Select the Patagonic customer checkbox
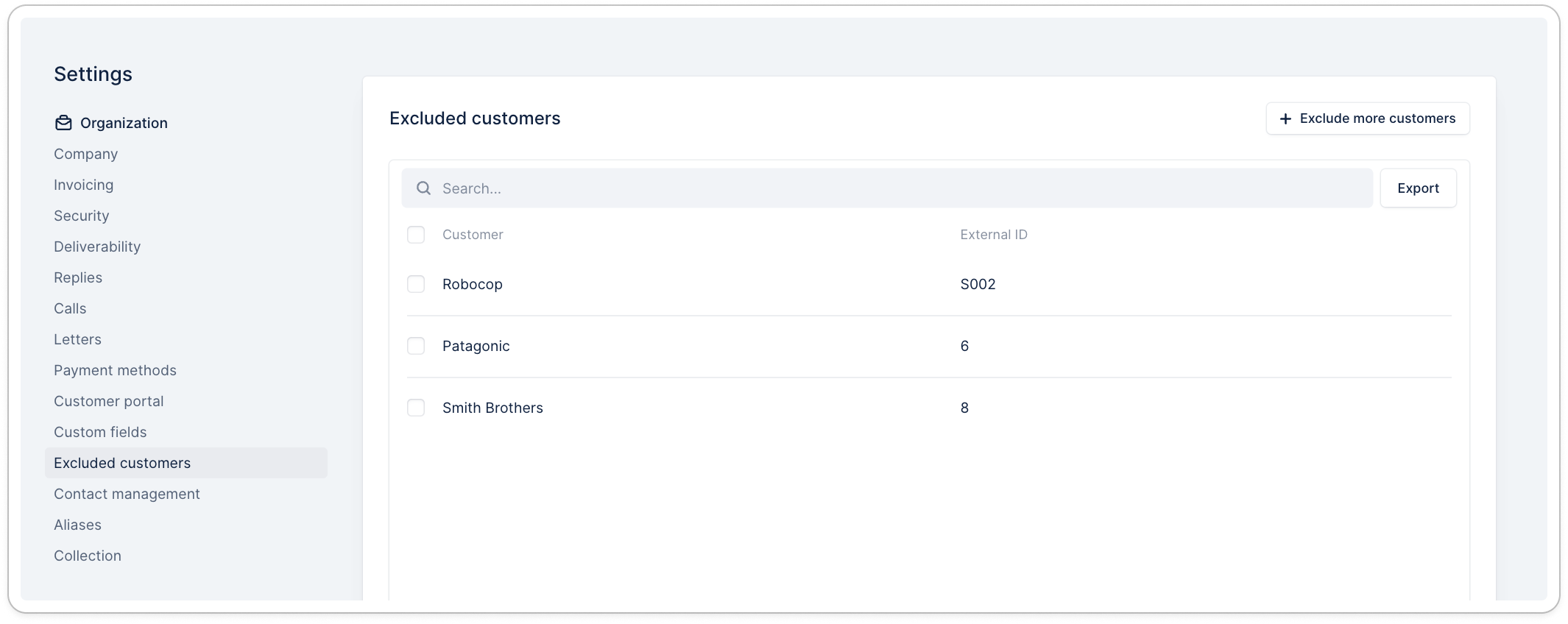The height and width of the screenshot is (624, 1568). [x=416, y=346]
